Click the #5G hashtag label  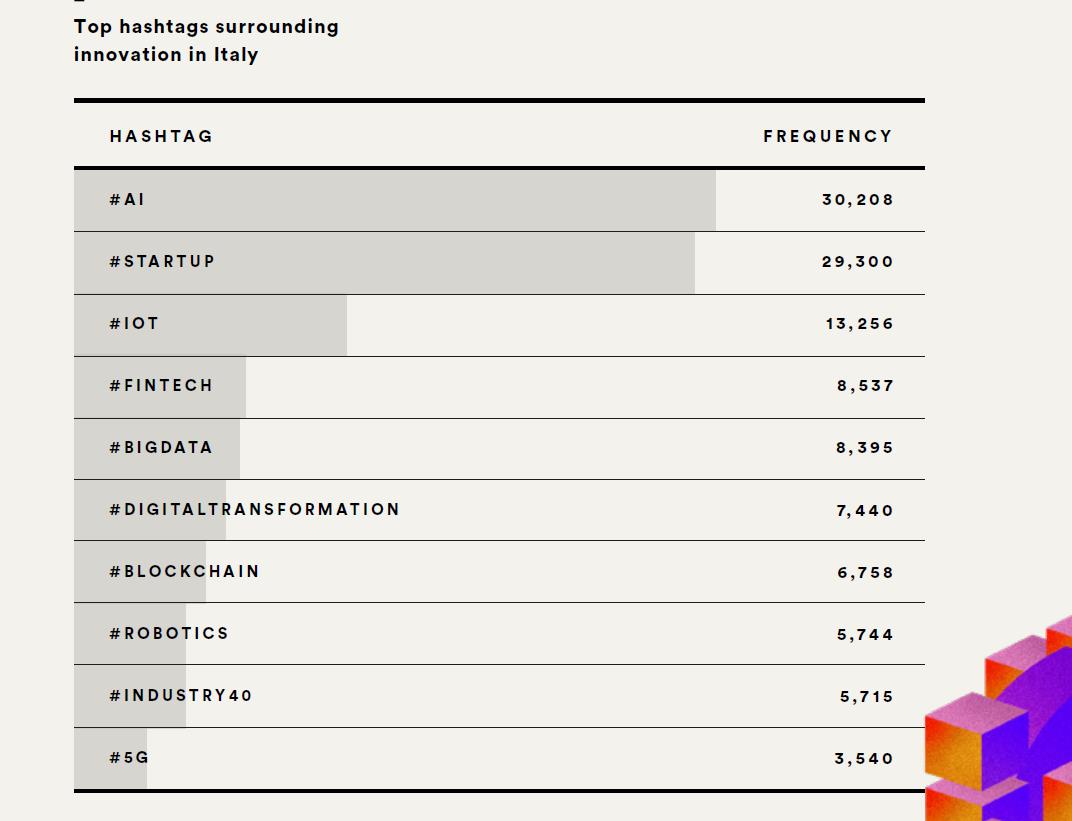129,757
